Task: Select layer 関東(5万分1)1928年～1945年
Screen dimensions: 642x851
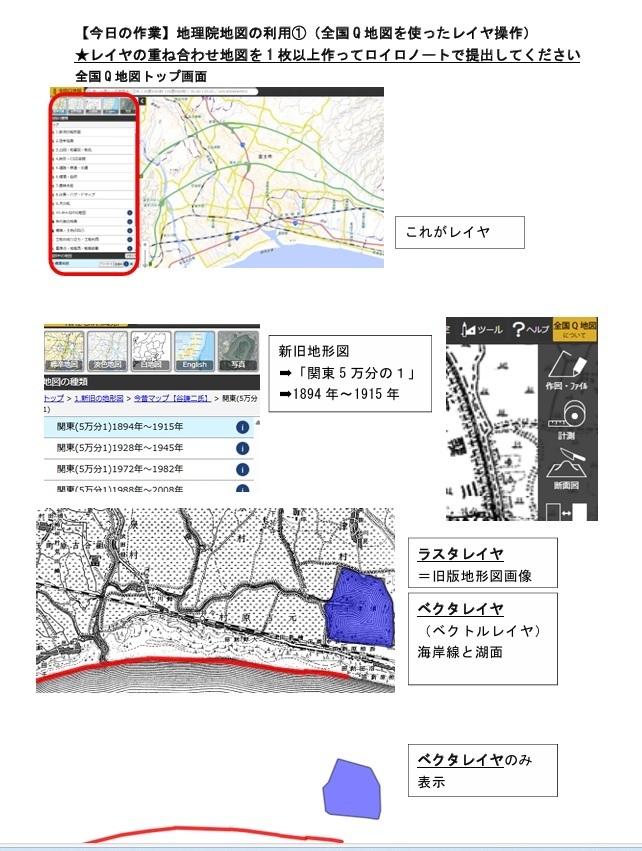Action: (x=125, y=448)
